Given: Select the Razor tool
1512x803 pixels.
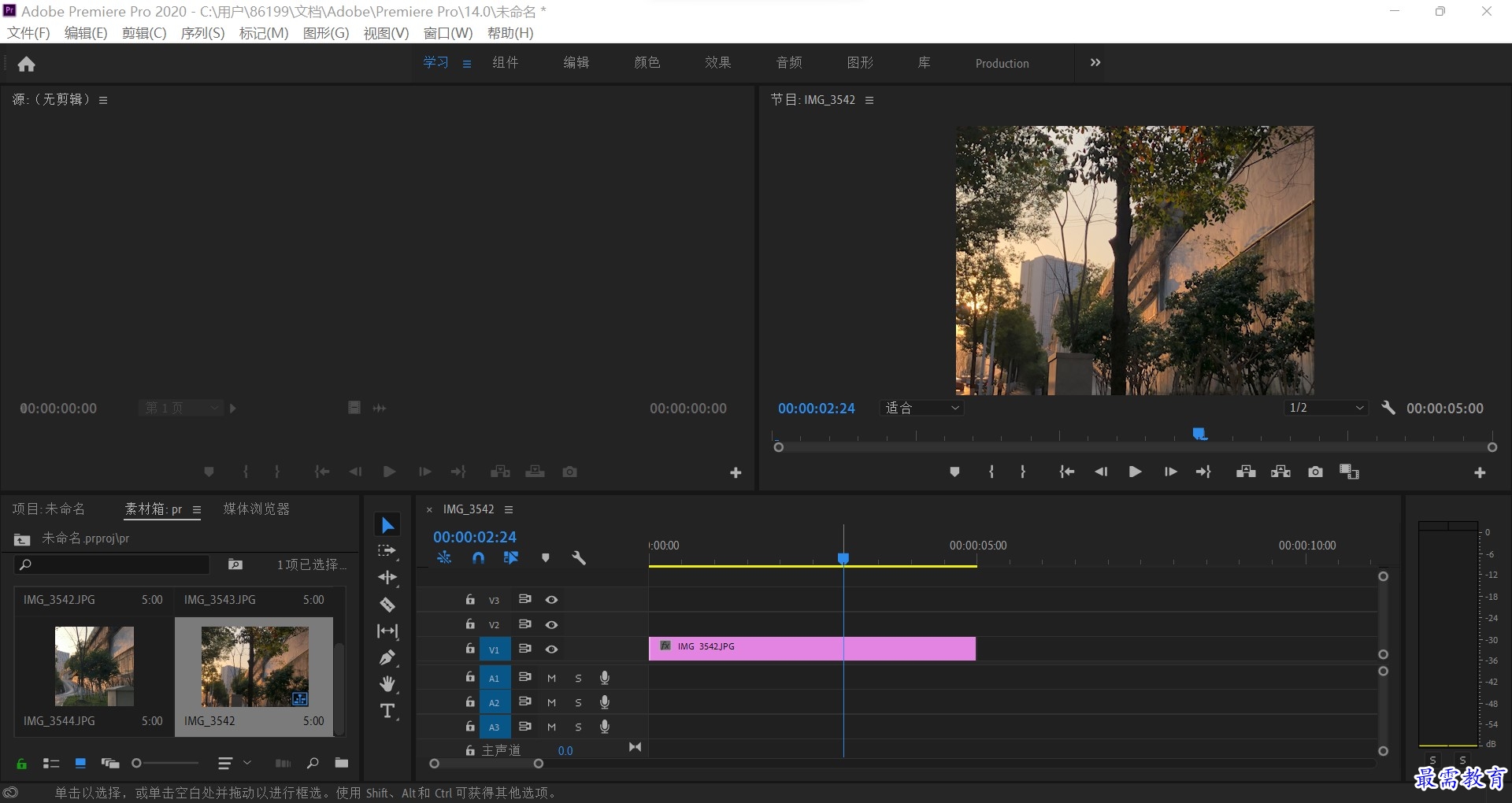Looking at the screenshot, I should [x=387, y=605].
